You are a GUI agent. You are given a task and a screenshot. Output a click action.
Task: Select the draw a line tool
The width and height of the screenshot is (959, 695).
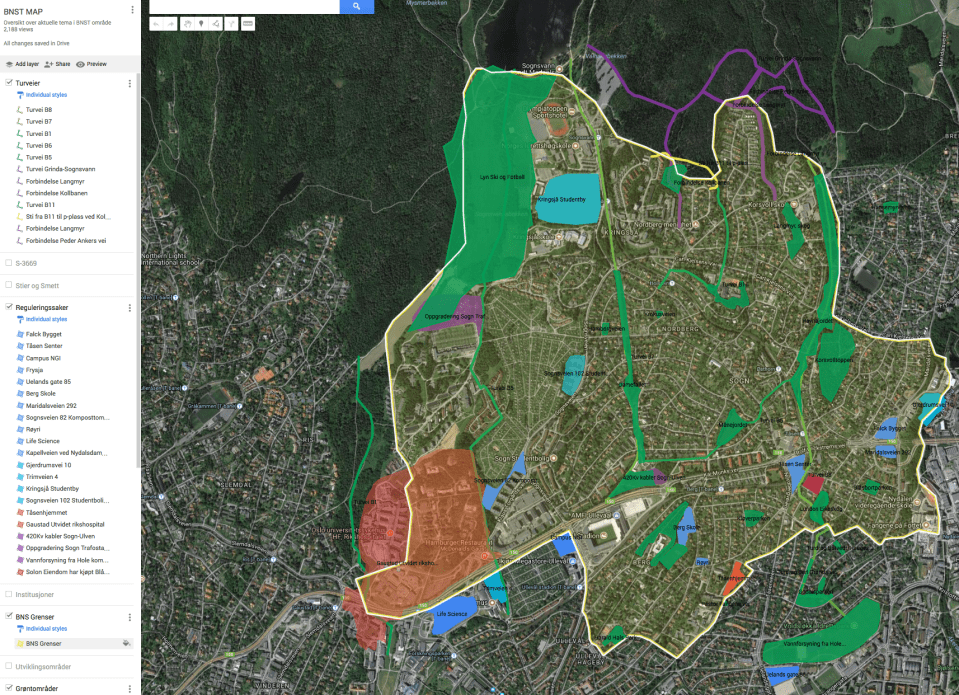click(x=216, y=23)
